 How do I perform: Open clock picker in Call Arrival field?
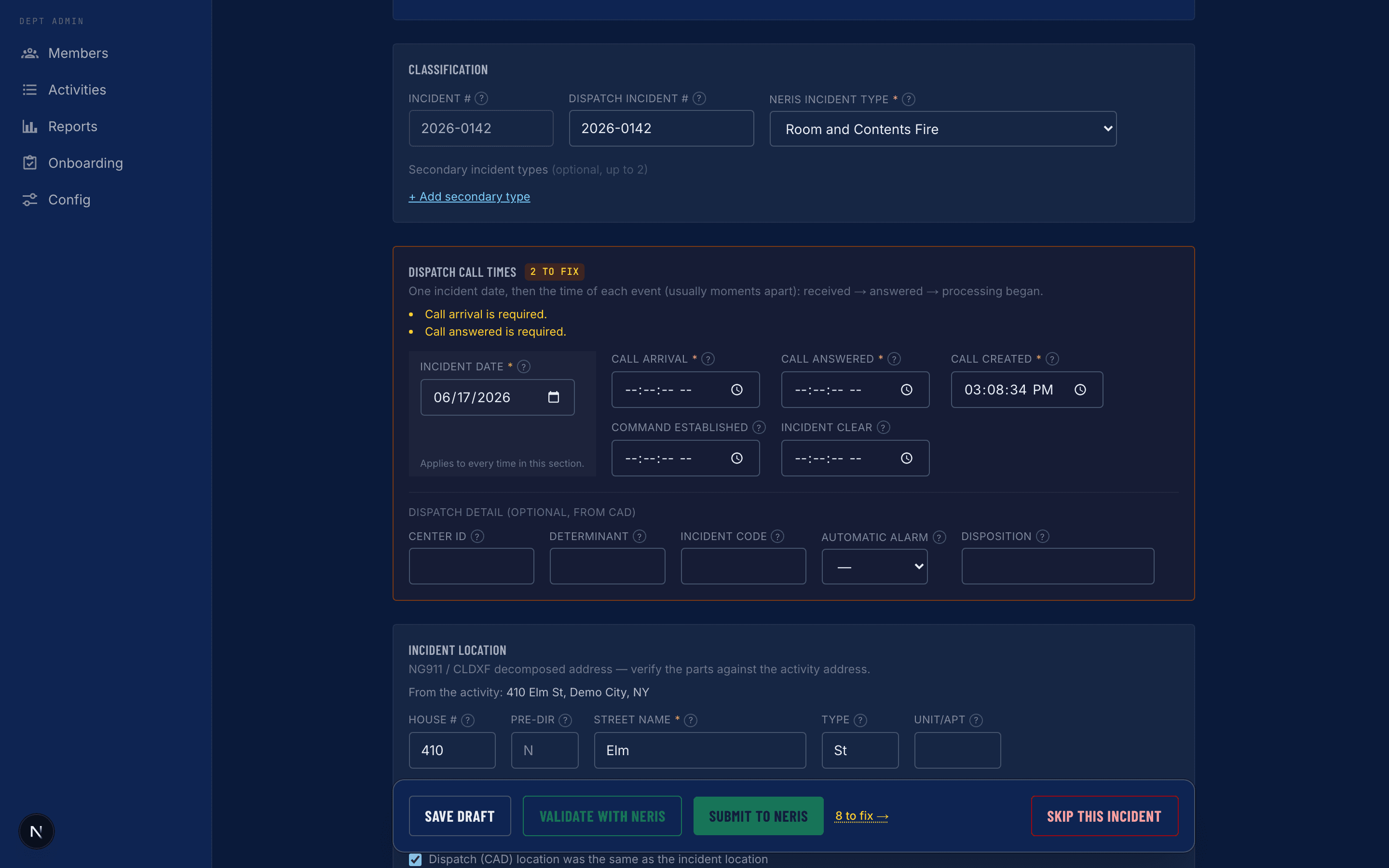click(x=736, y=390)
